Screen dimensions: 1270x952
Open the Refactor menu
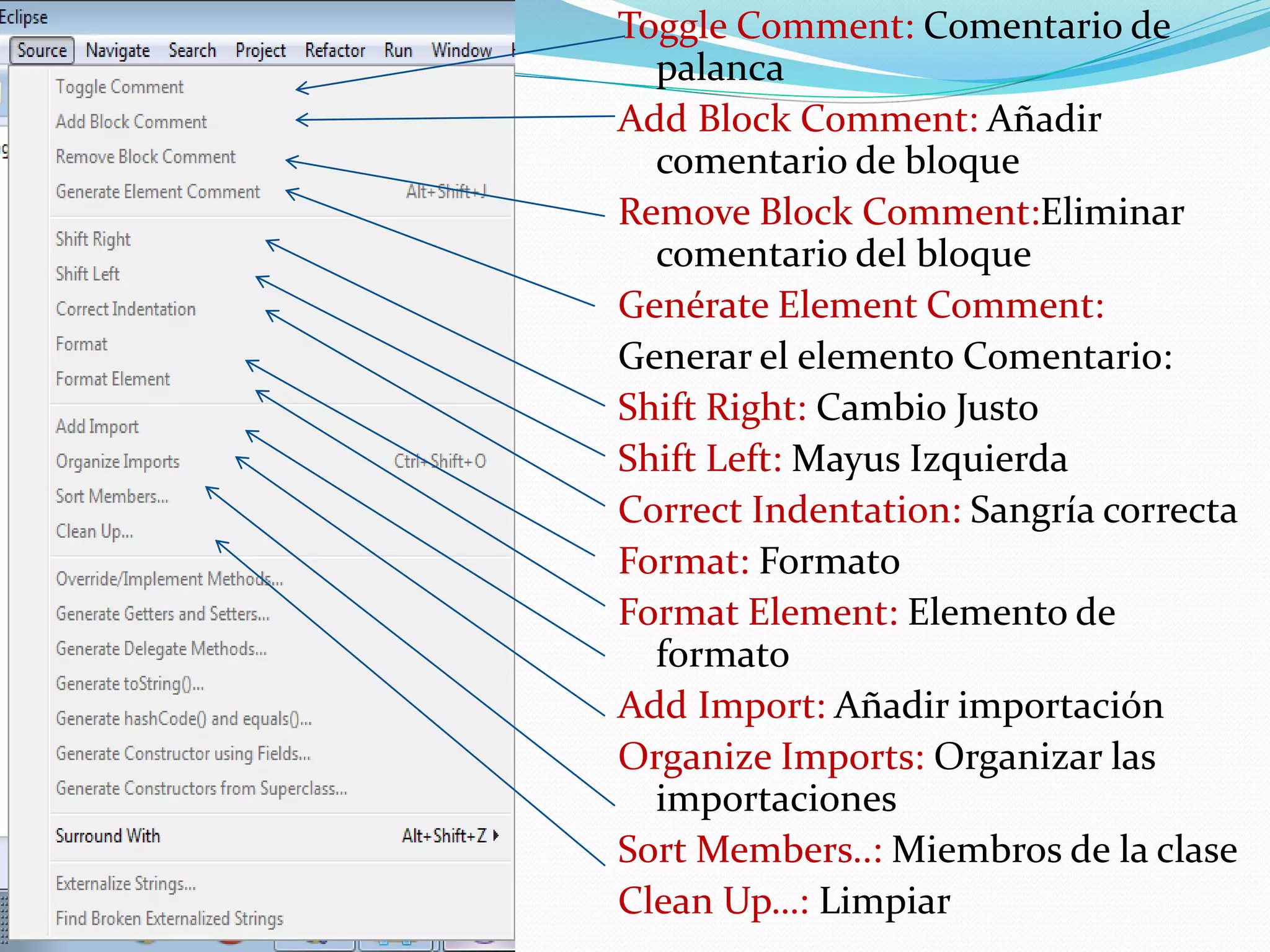pyautogui.click(x=335, y=50)
